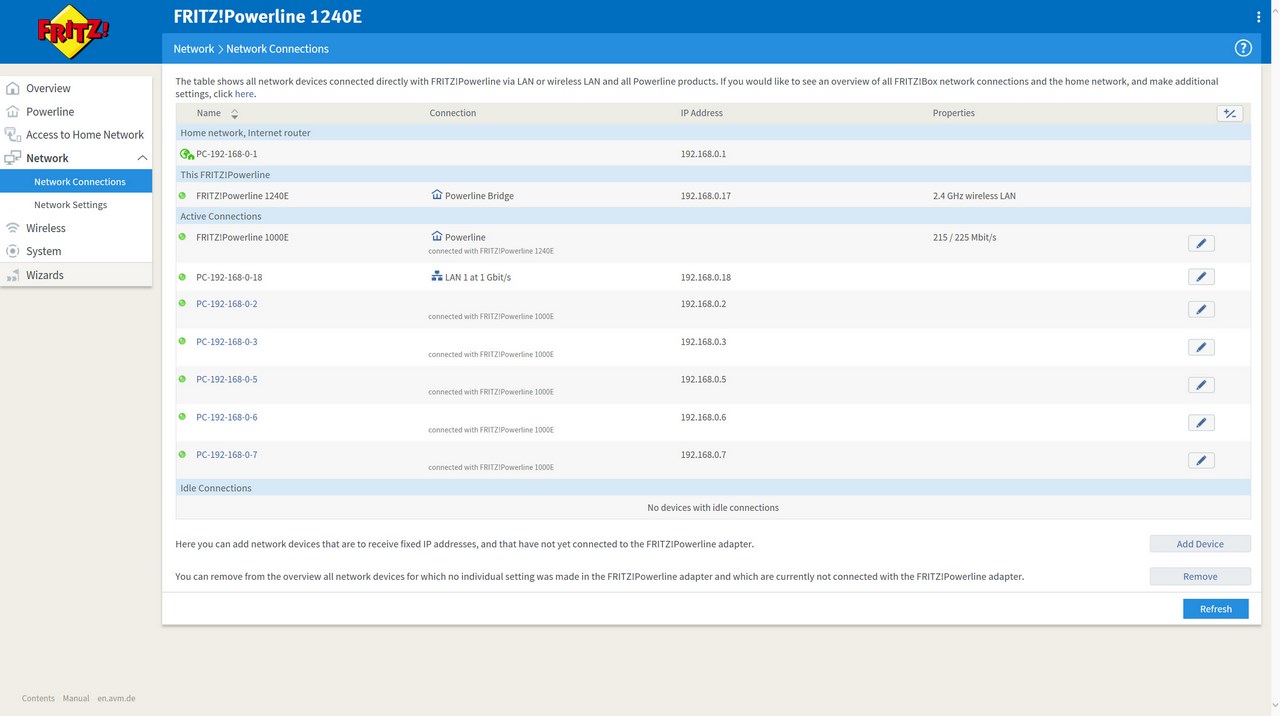
Task: Click the Wireless wifi icon
Action: tap(13, 228)
